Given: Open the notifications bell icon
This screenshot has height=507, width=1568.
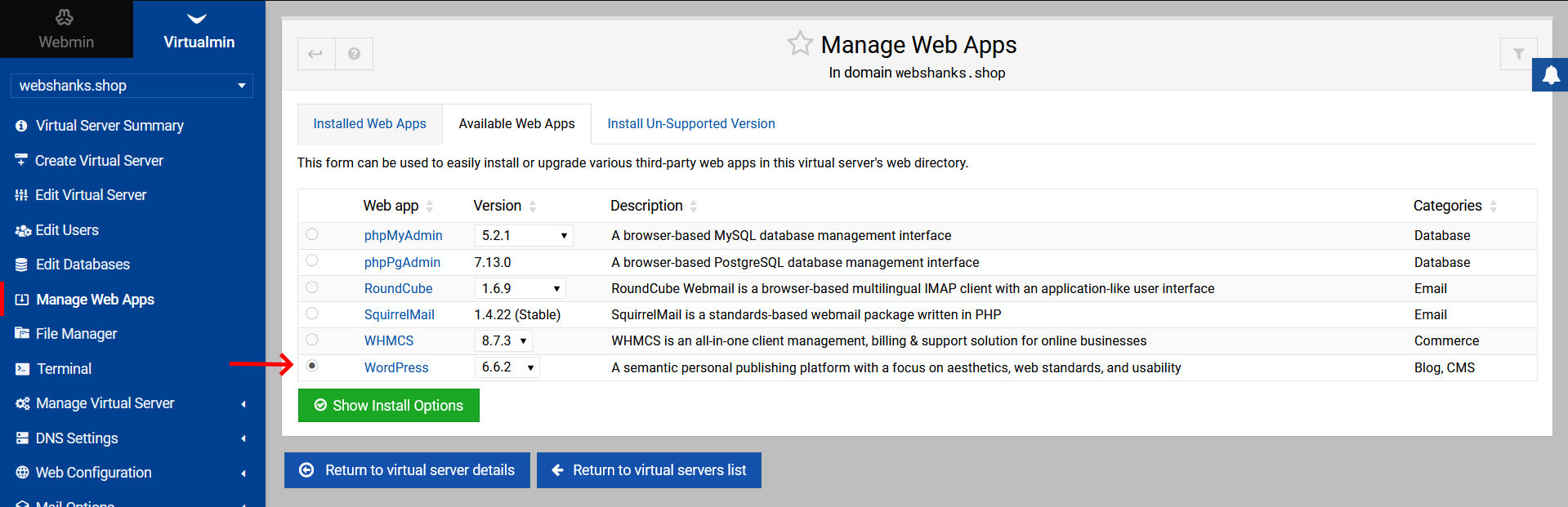Looking at the screenshot, I should pyautogui.click(x=1550, y=75).
